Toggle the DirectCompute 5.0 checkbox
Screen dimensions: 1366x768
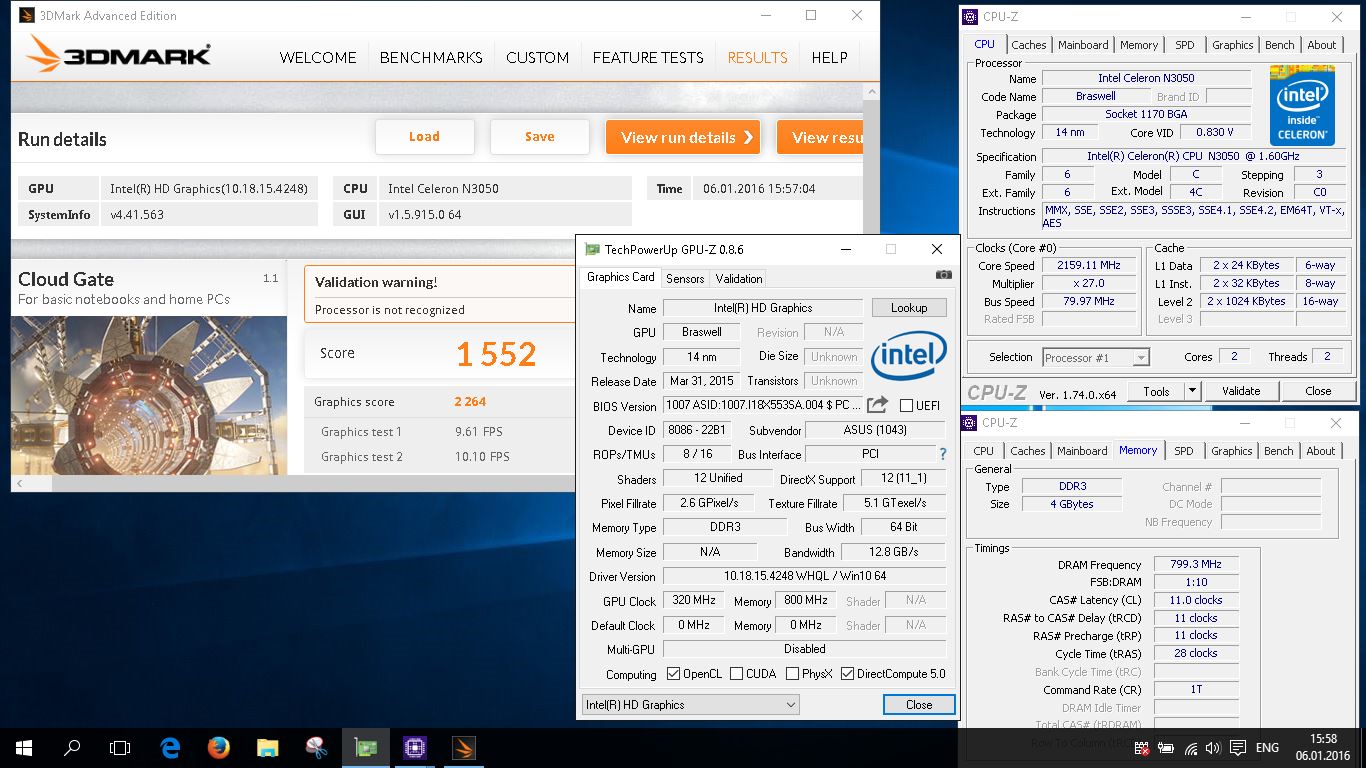(x=848, y=673)
